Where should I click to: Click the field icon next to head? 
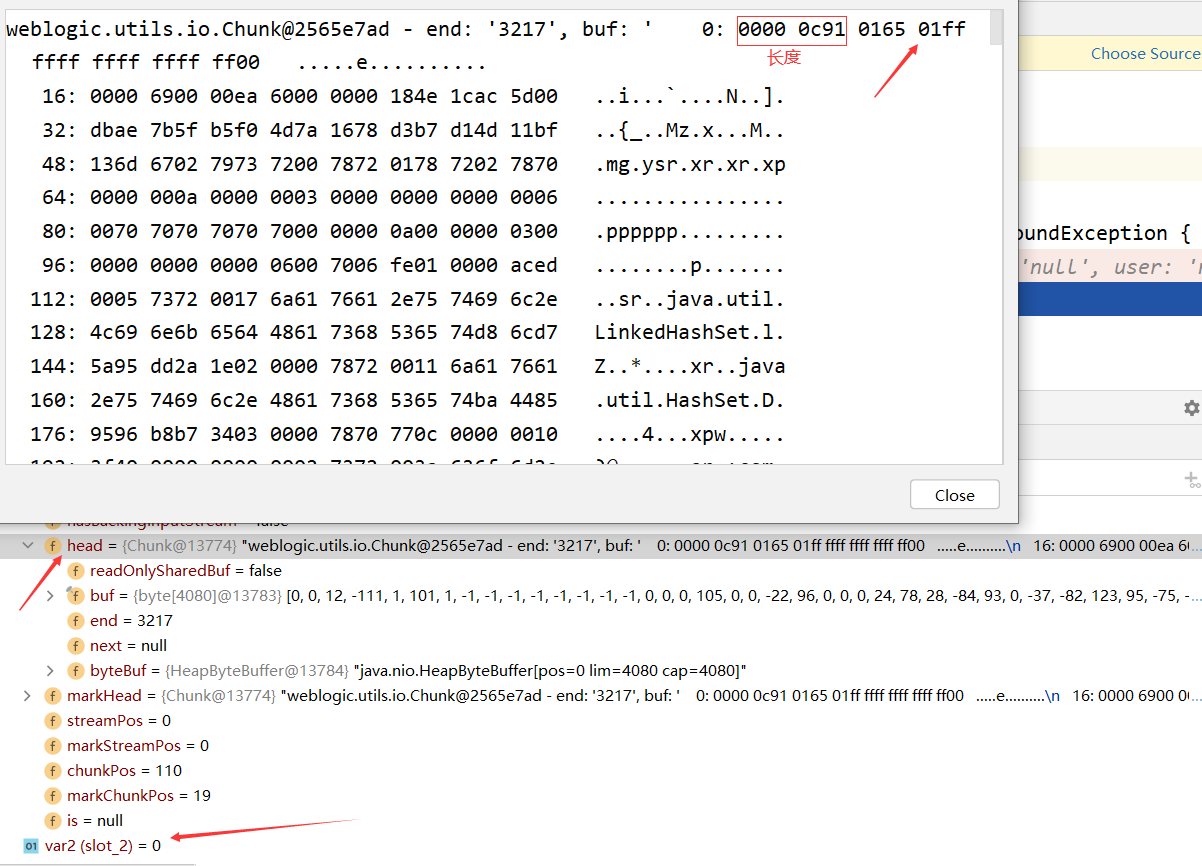[52, 546]
